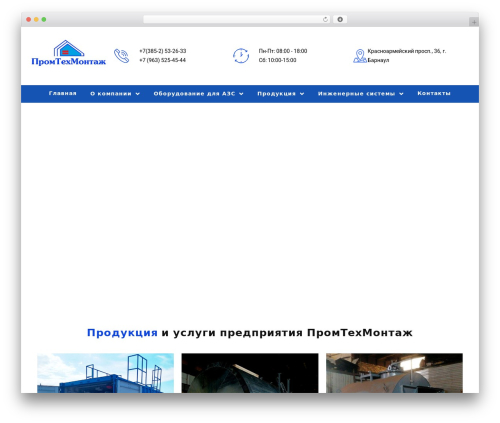Screen dimensions: 500x423
Task: Click the Пн-Пт: 08:00 - 18:00 text
Action: tap(283, 51)
